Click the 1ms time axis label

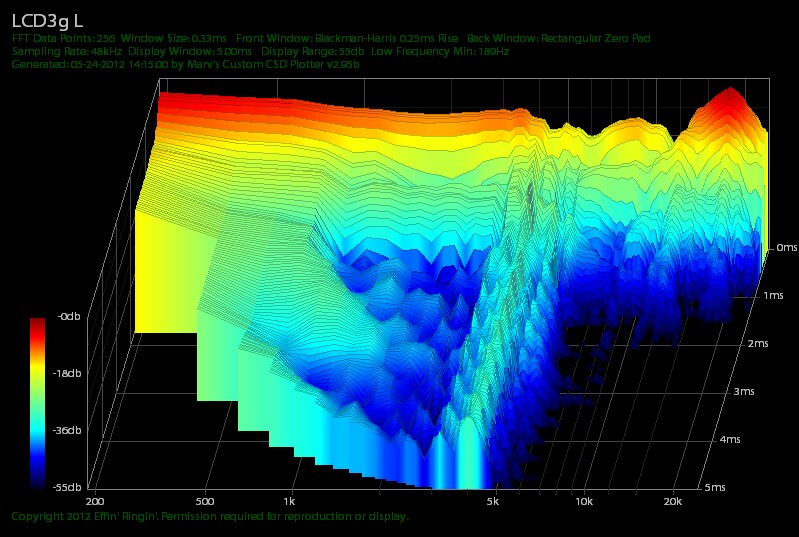pyautogui.click(x=773, y=296)
